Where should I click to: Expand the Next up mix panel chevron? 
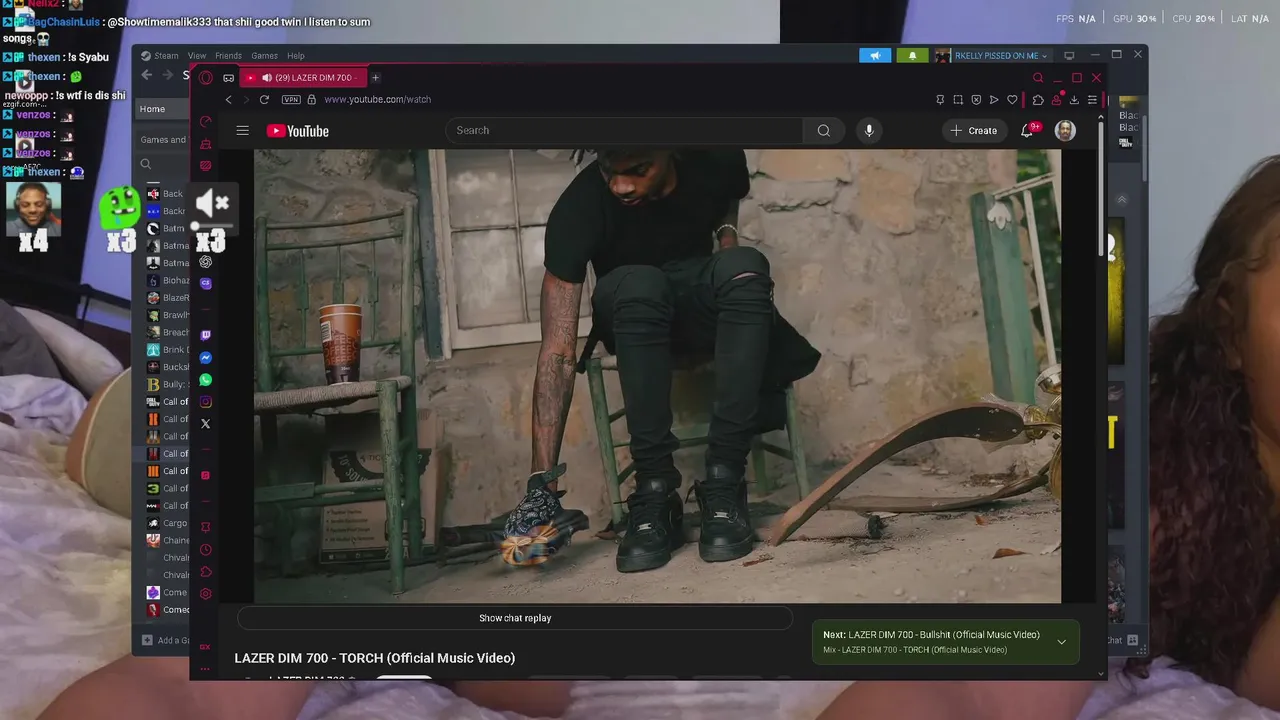tap(1061, 642)
